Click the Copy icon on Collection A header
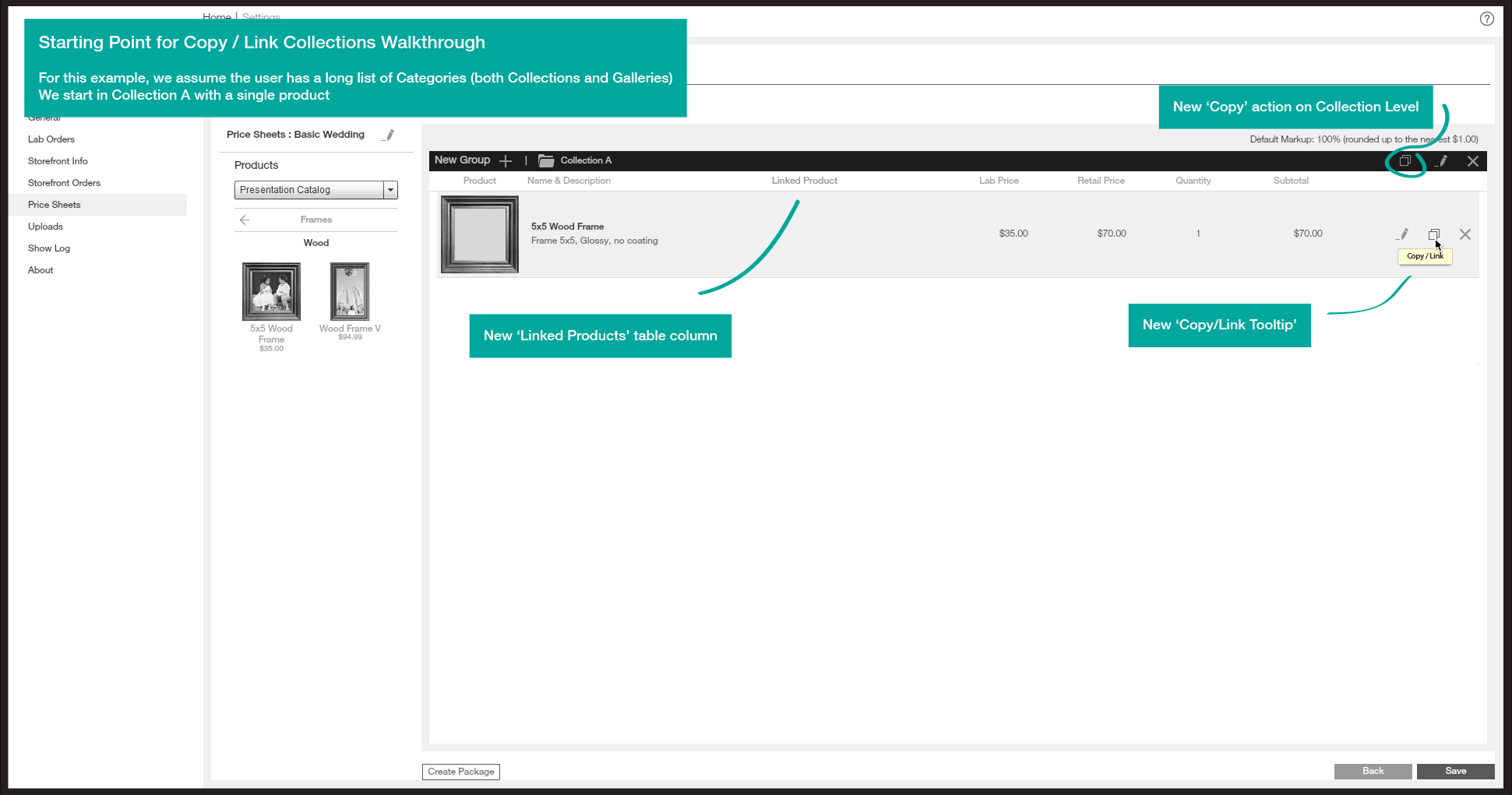This screenshot has height=795, width=1512. click(1405, 161)
